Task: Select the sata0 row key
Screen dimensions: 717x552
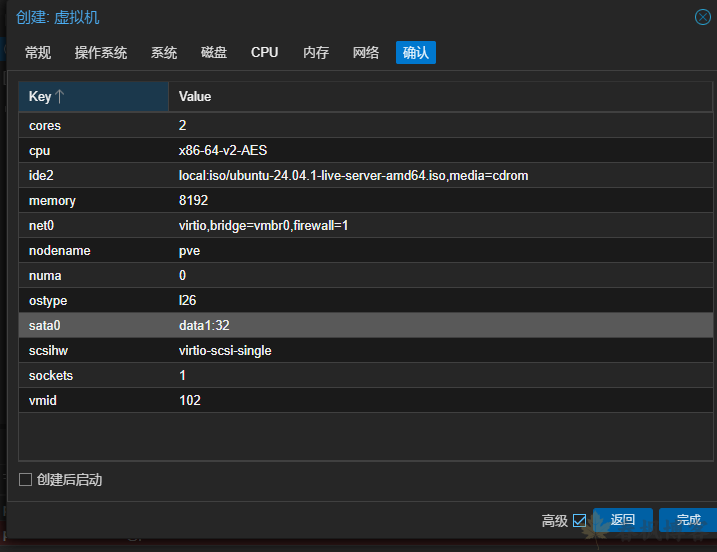Action: (44, 326)
